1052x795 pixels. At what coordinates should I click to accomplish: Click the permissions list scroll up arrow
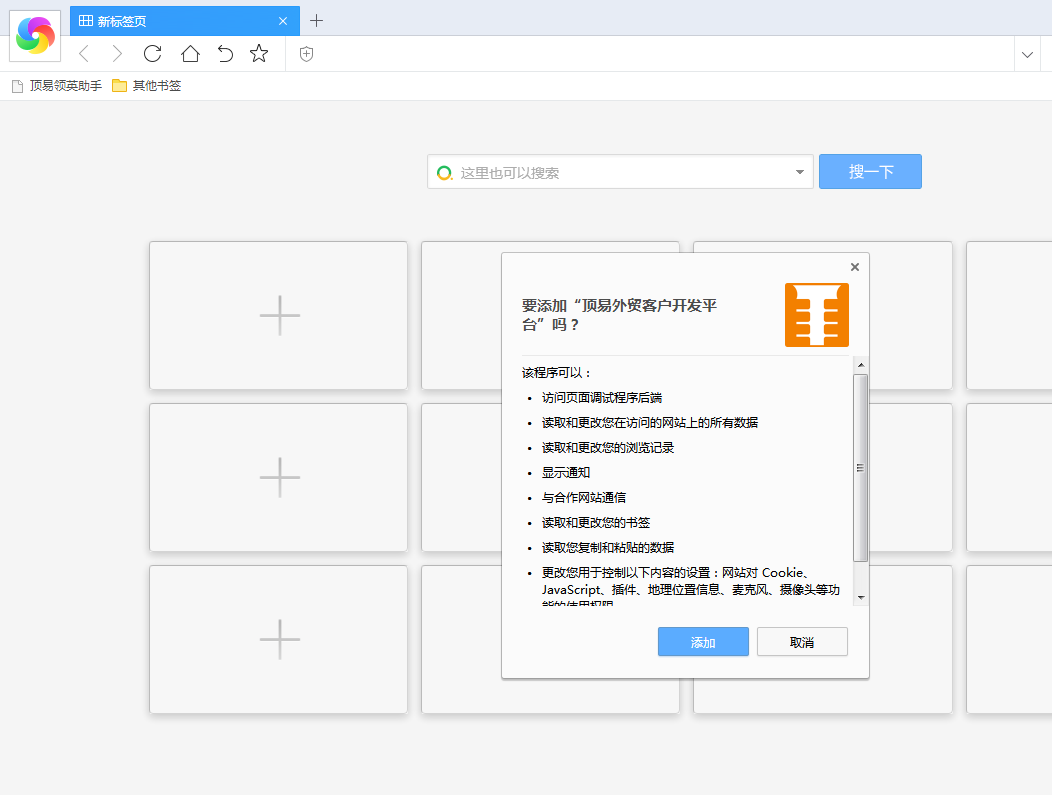(x=861, y=365)
